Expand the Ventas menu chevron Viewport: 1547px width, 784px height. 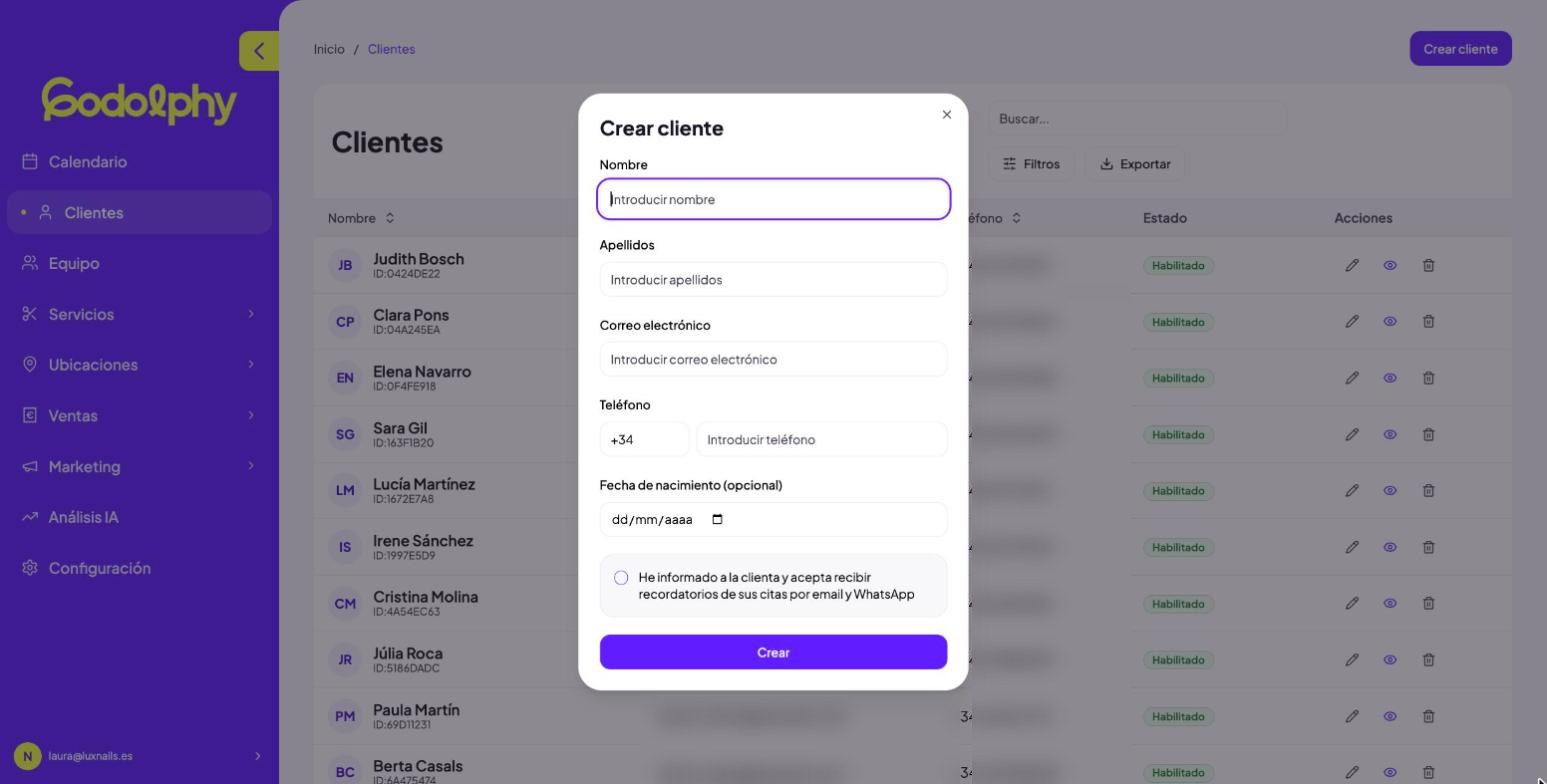251,415
